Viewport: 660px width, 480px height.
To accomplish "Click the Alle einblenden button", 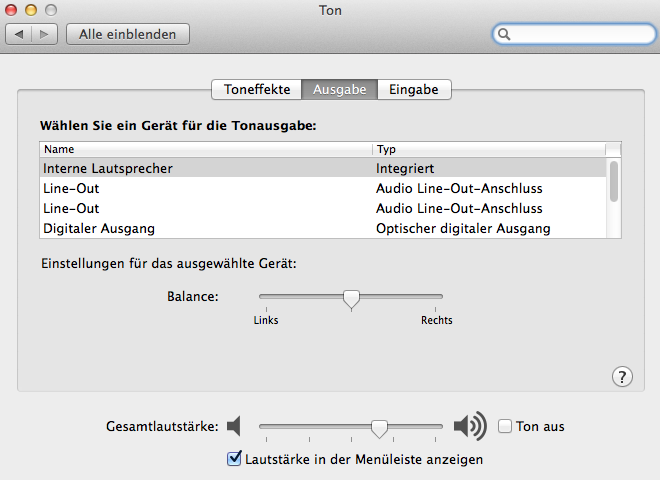I will pyautogui.click(x=128, y=34).
